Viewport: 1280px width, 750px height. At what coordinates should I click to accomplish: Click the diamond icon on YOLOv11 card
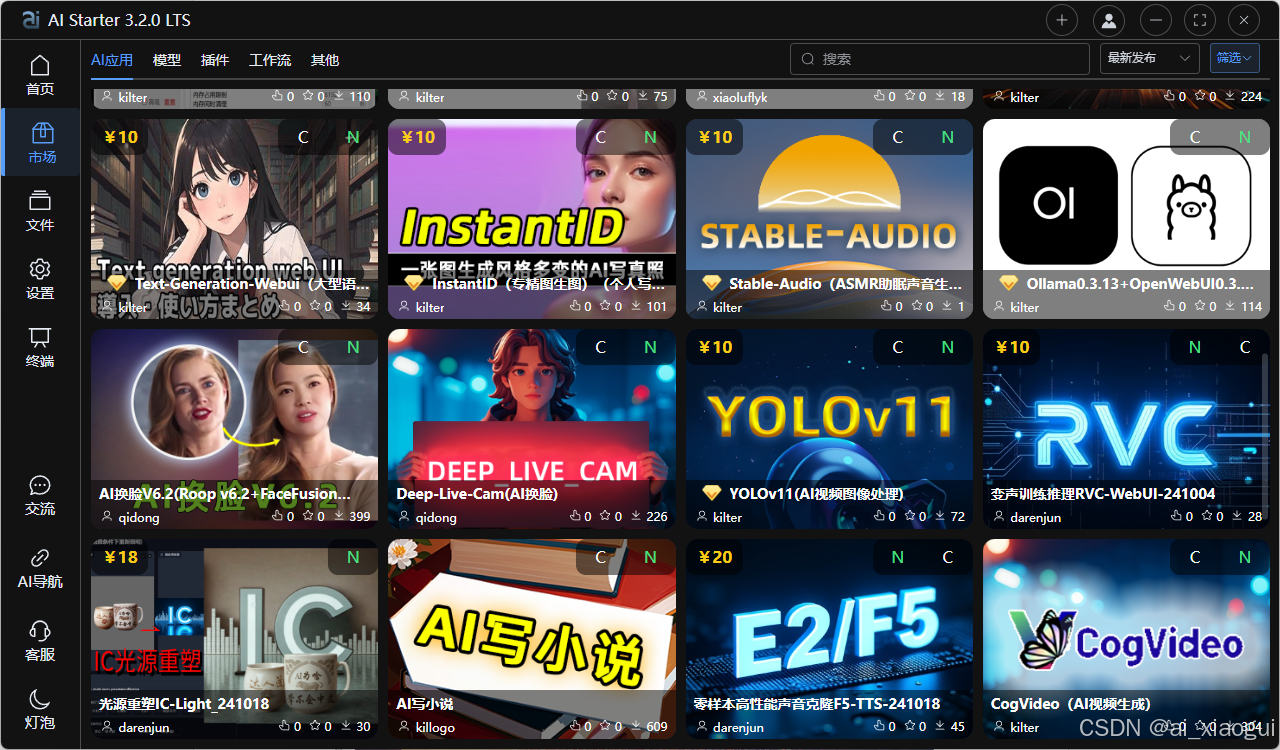coord(712,493)
